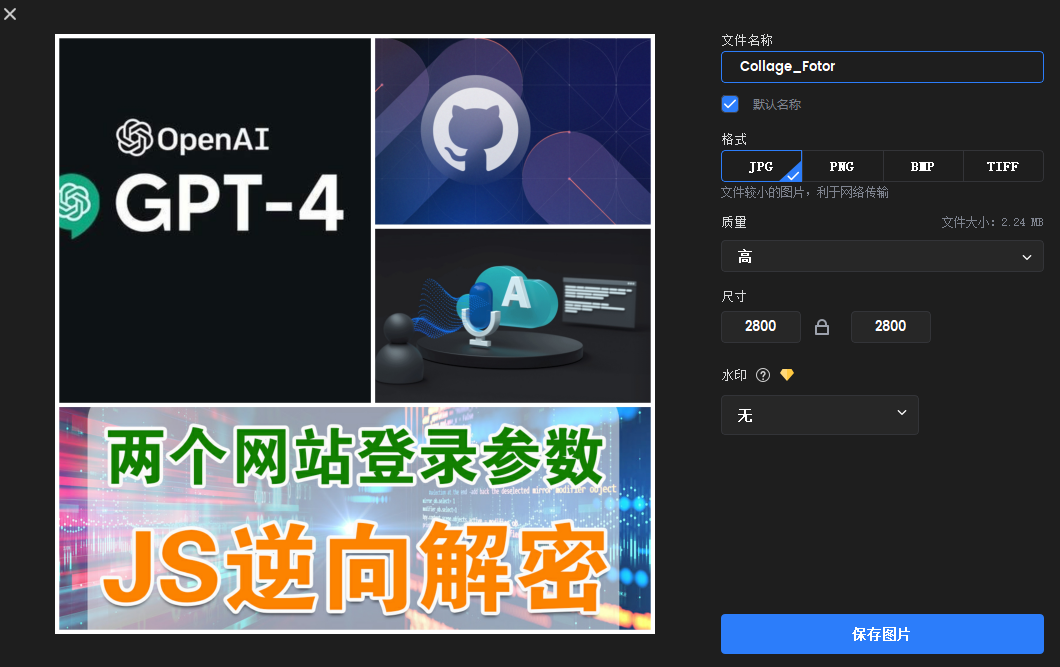Viewport: 1060px width, 667px height.
Task: Click the JS逆向解密 banner image
Action: click(355, 518)
